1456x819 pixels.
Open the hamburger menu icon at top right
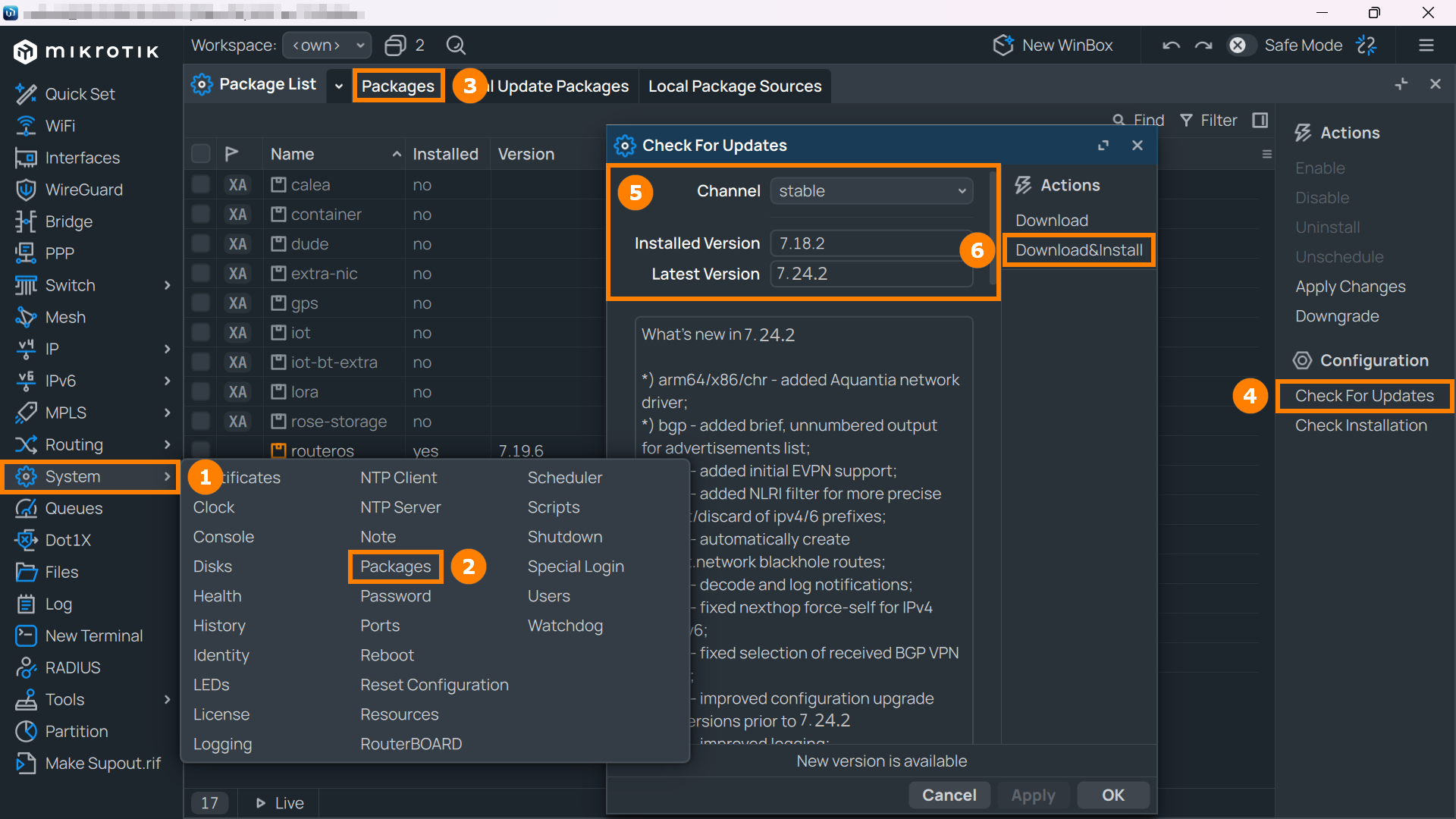point(1426,45)
